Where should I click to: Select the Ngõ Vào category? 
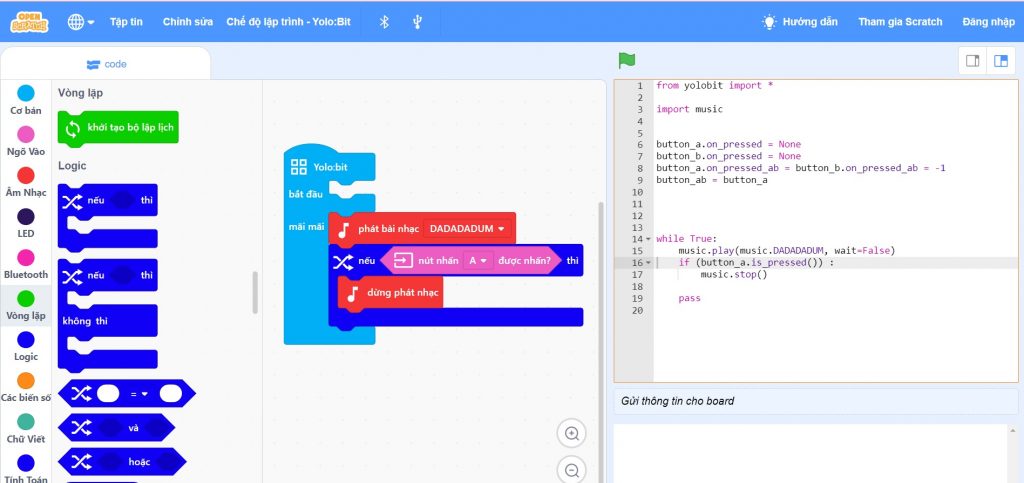click(25, 142)
